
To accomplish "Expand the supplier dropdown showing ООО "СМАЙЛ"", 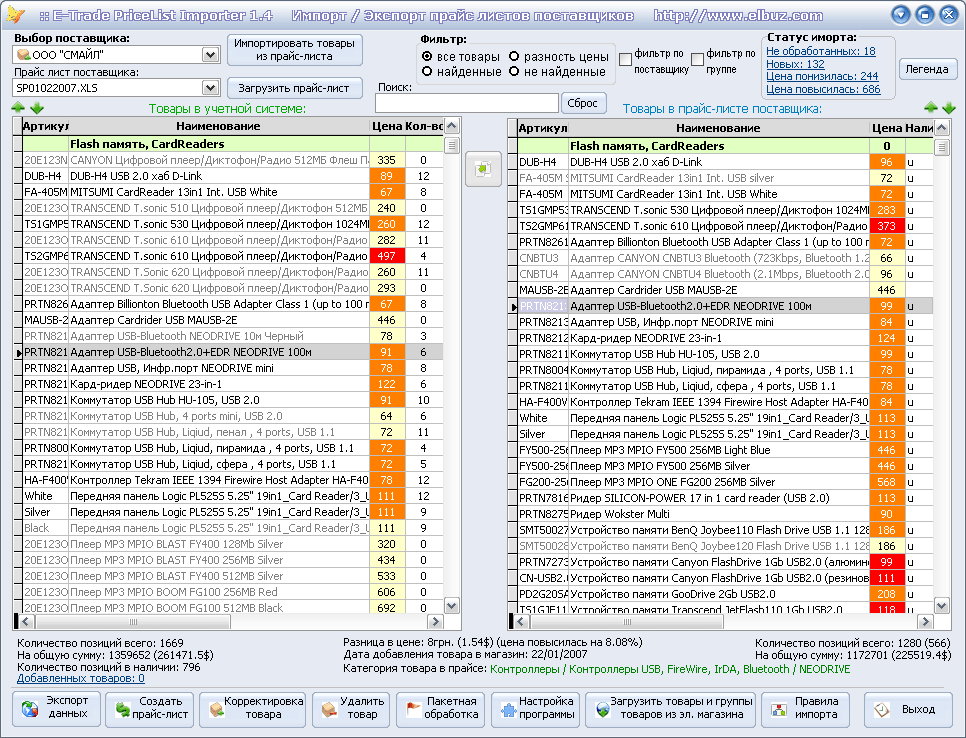I will (x=210, y=54).
